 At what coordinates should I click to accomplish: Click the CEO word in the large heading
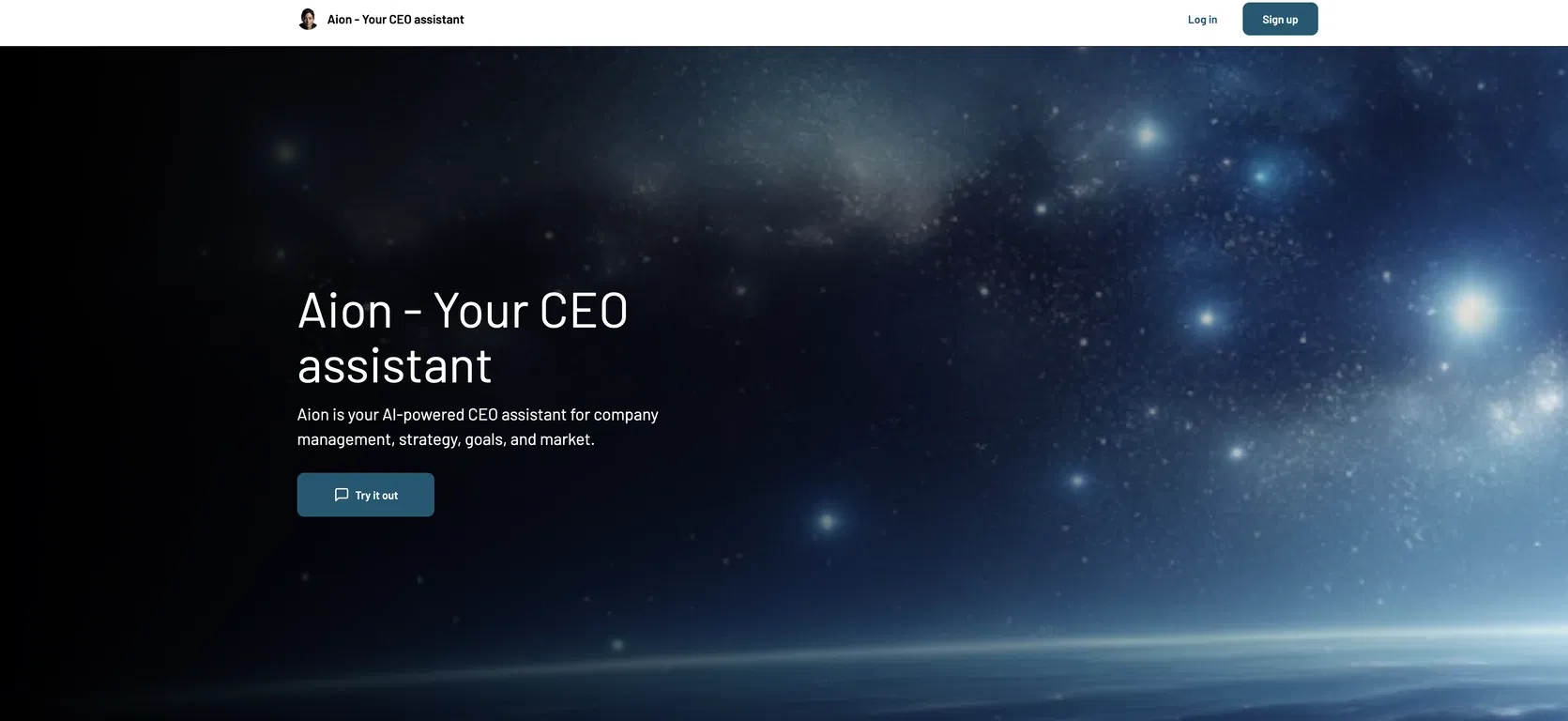[x=584, y=311]
